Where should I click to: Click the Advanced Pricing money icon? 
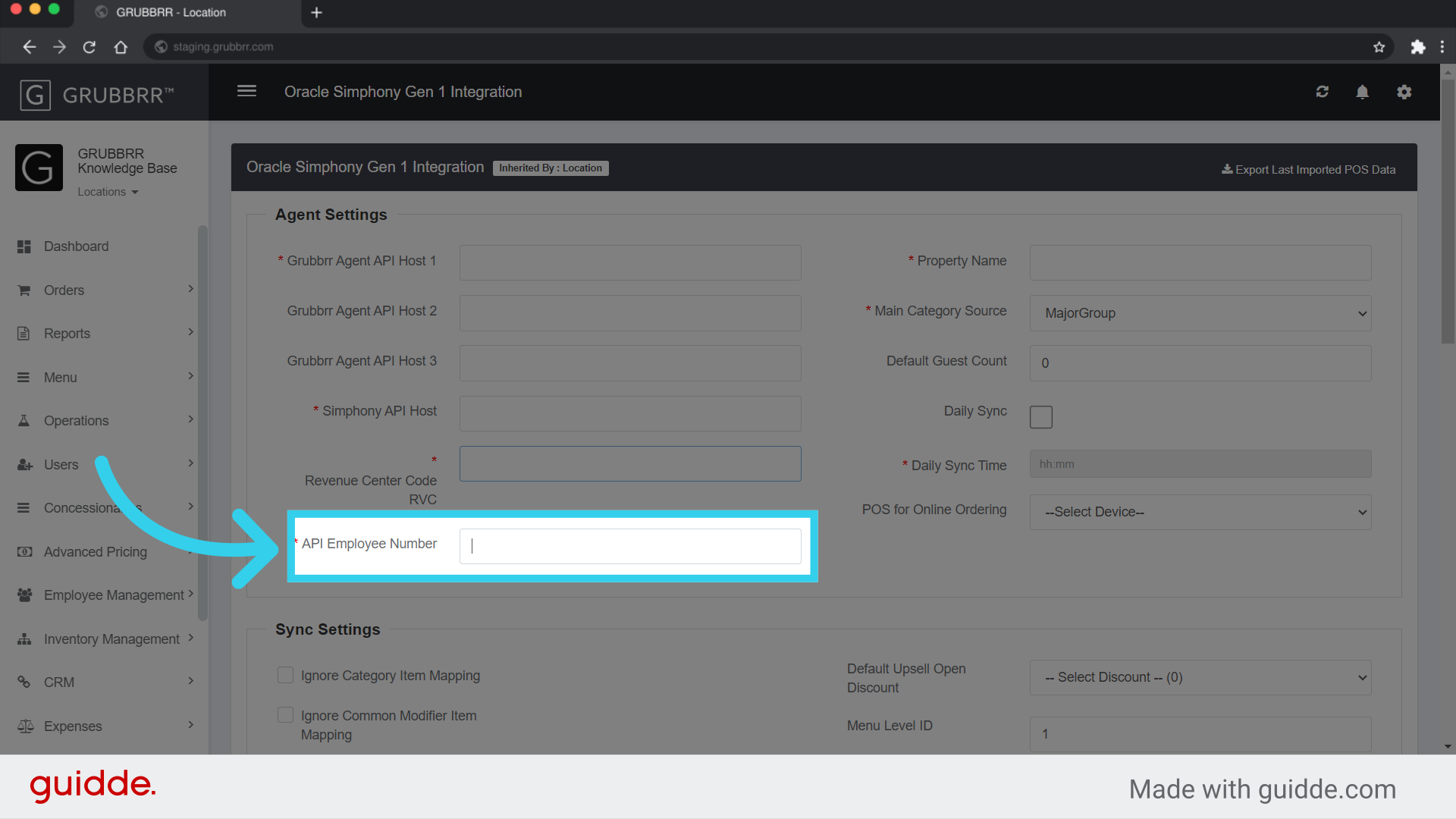pyautogui.click(x=24, y=552)
